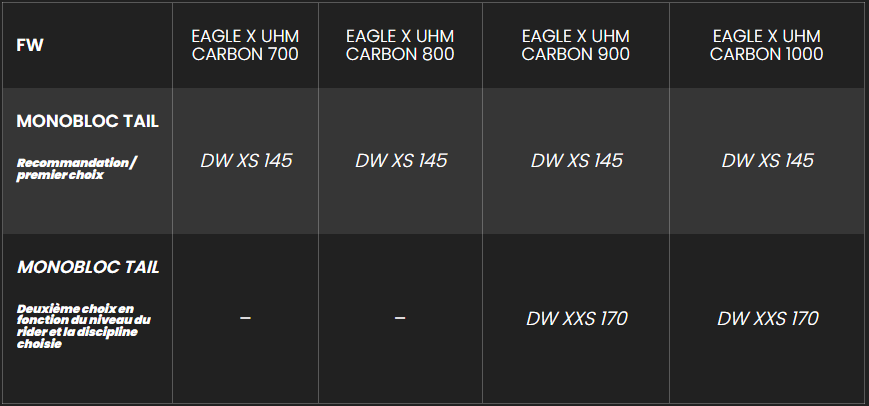Select DW XXS 170 under CARBON 900

point(576,319)
